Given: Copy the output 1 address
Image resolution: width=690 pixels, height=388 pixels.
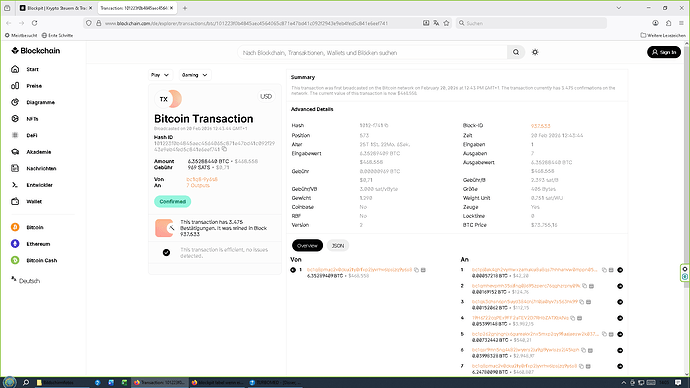Looking at the screenshot, I should [x=604, y=270].
